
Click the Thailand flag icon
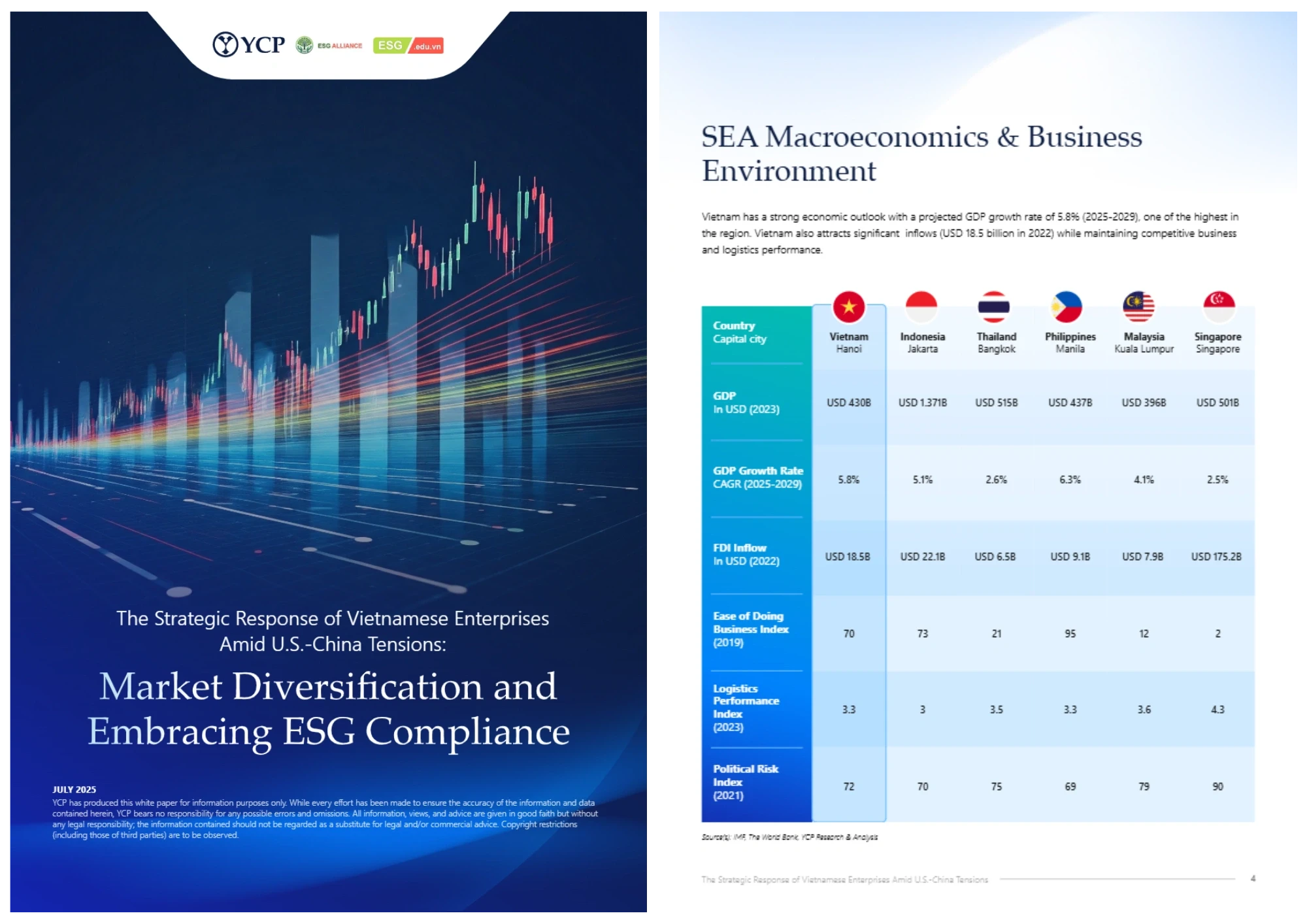pyautogui.click(x=996, y=307)
